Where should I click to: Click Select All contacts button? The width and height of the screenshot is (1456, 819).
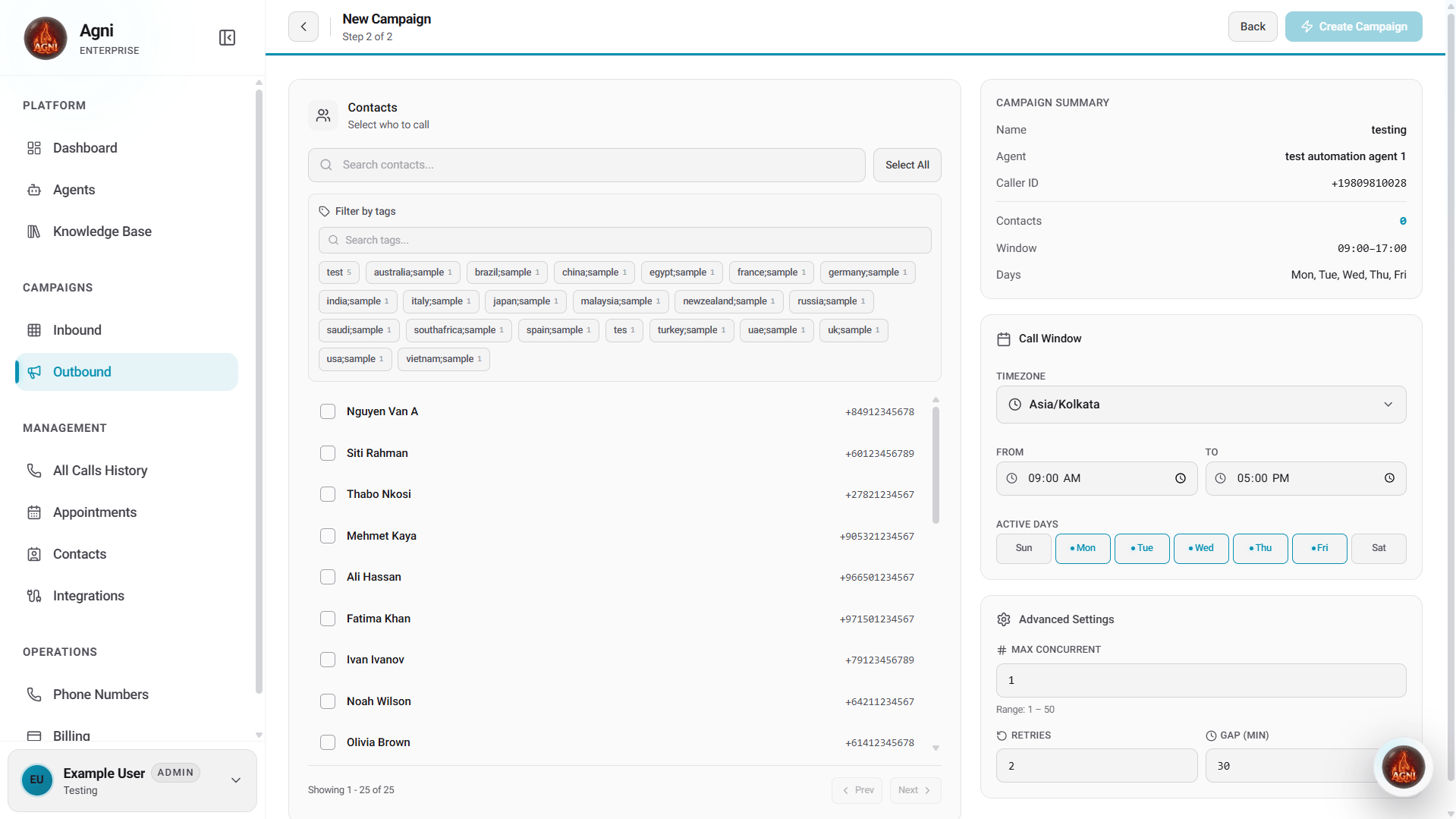907,165
